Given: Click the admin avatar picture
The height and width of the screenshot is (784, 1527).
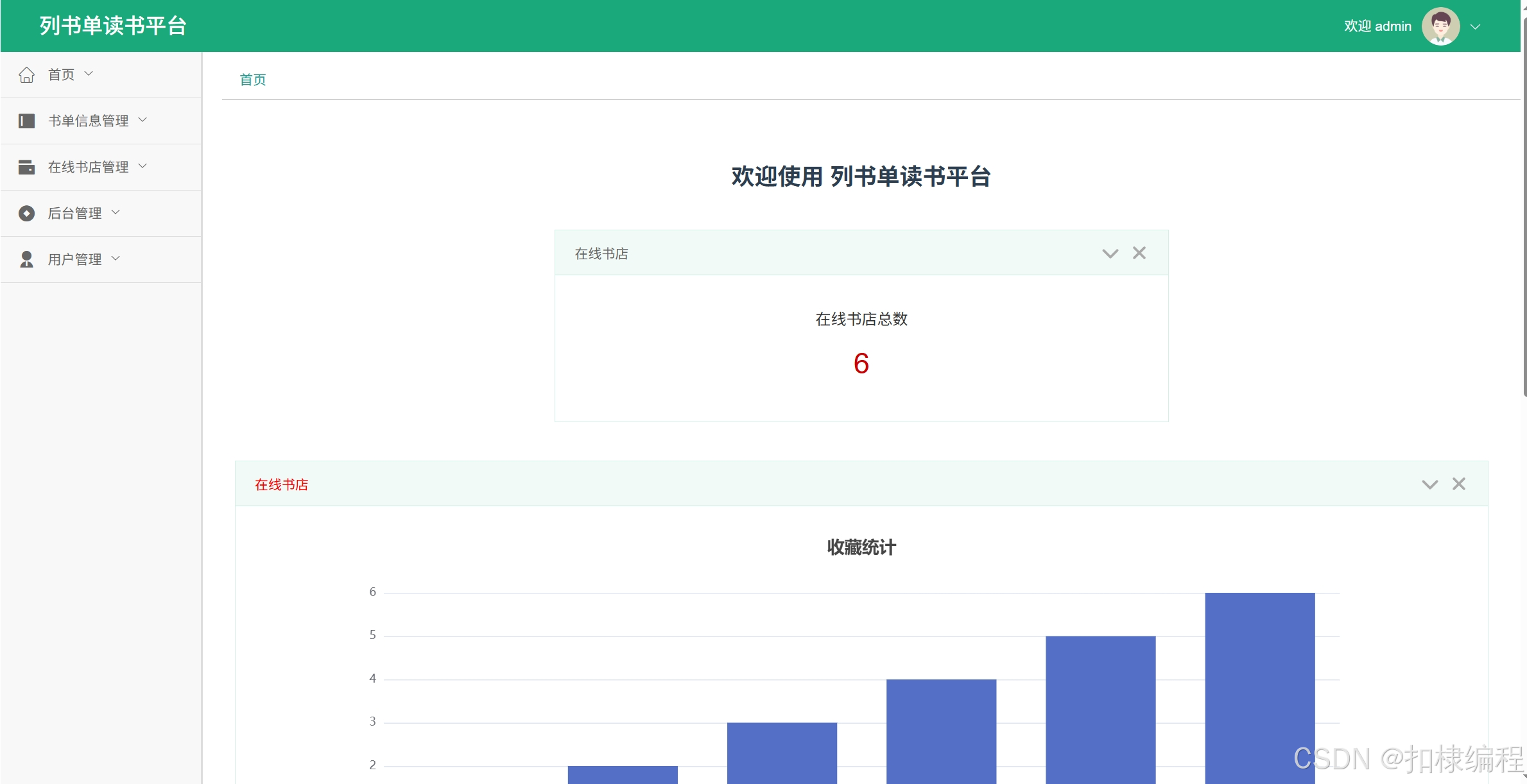Looking at the screenshot, I should click(x=1440, y=26).
